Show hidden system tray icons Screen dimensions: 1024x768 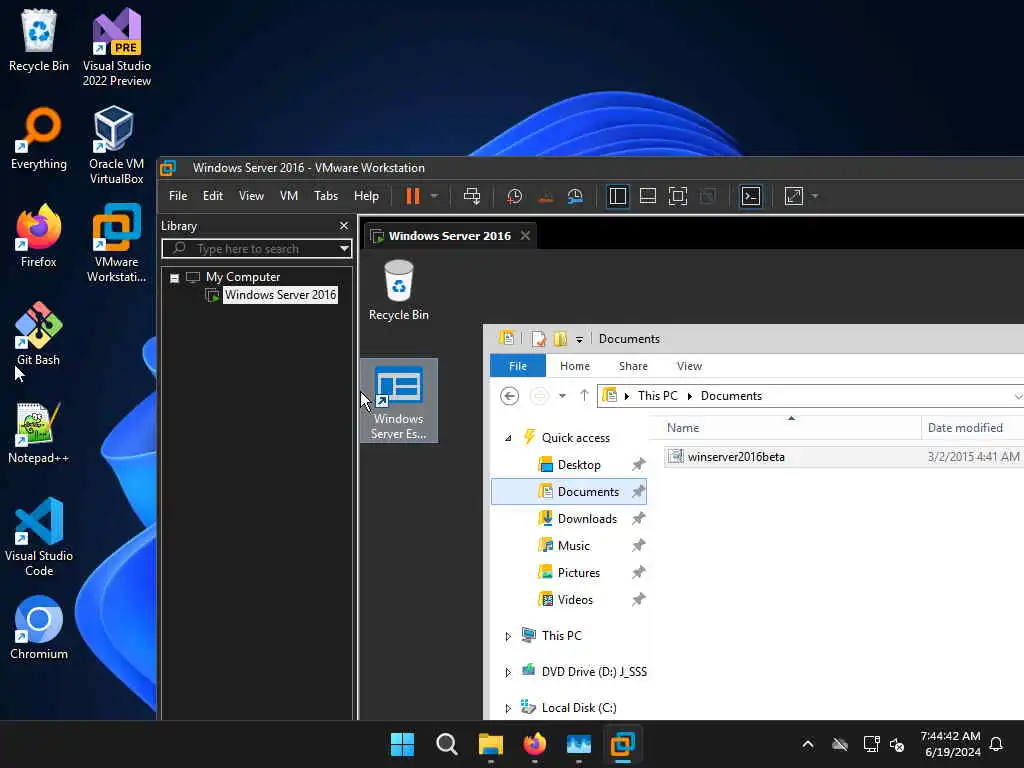pos(808,744)
